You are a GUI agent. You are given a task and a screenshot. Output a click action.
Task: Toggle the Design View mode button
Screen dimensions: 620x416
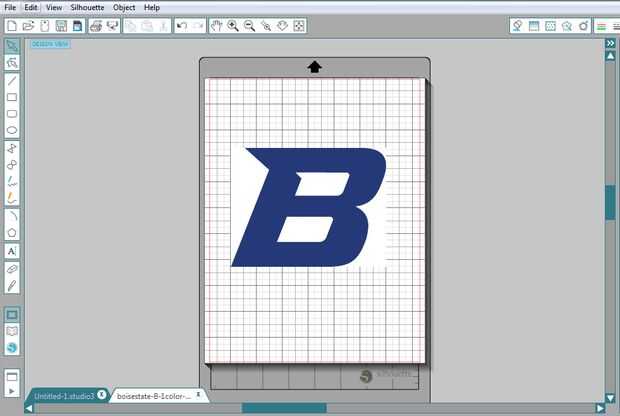[x=12, y=315]
